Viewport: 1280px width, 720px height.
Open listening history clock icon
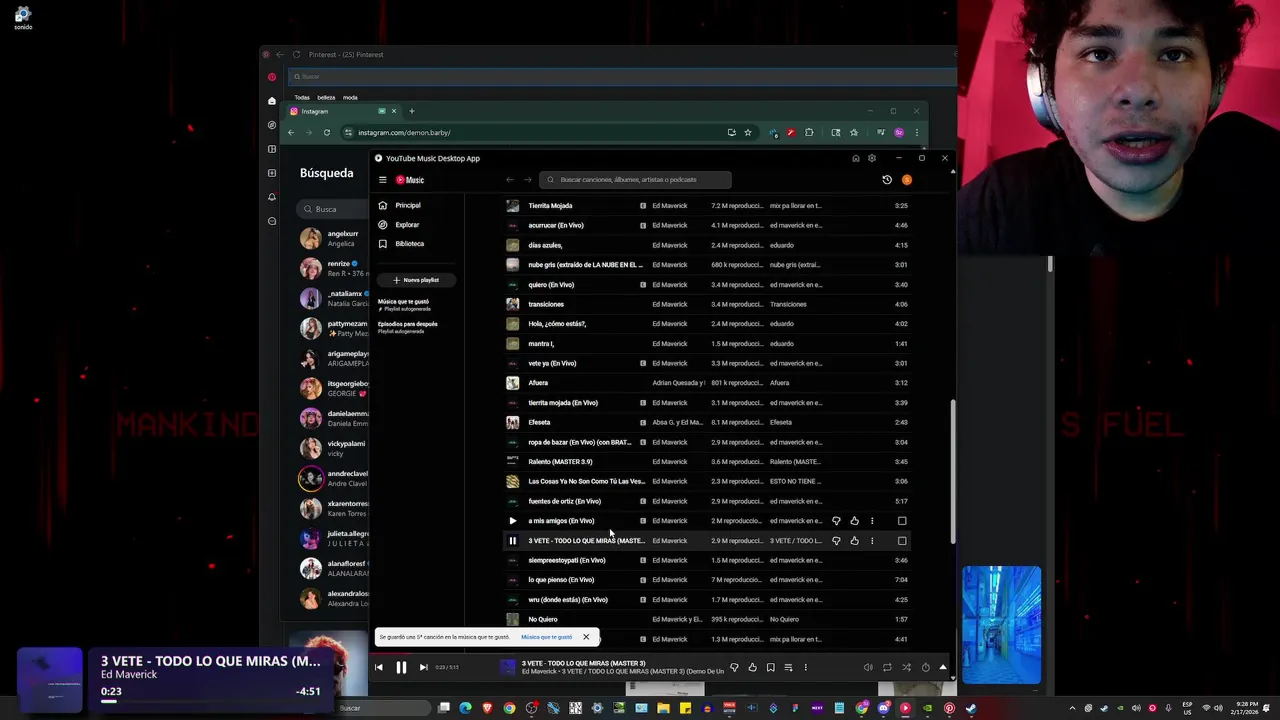[x=887, y=180]
